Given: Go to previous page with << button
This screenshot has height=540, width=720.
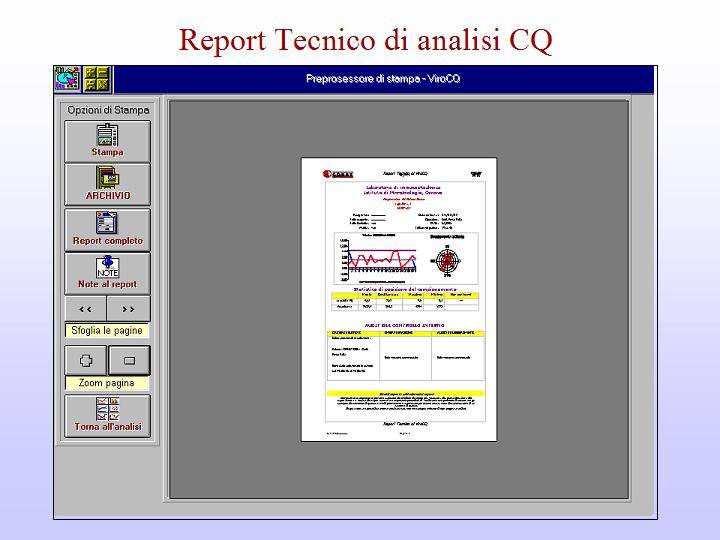Looking at the screenshot, I should click(86, 308).
